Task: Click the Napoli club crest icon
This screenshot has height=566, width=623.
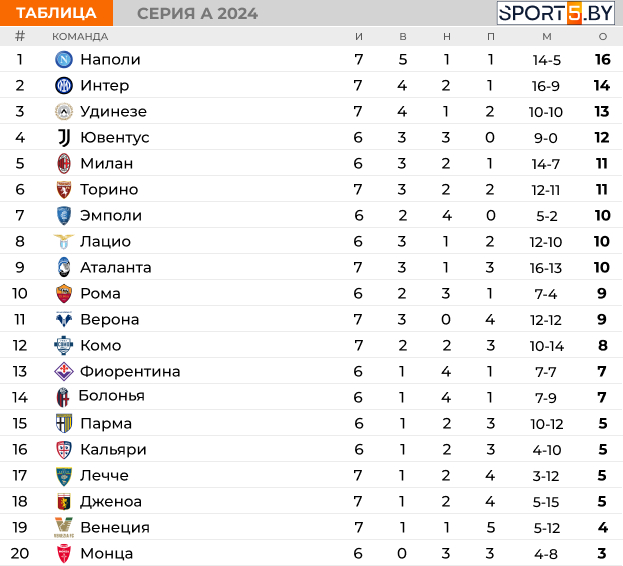Action: [x=64, y=60]
